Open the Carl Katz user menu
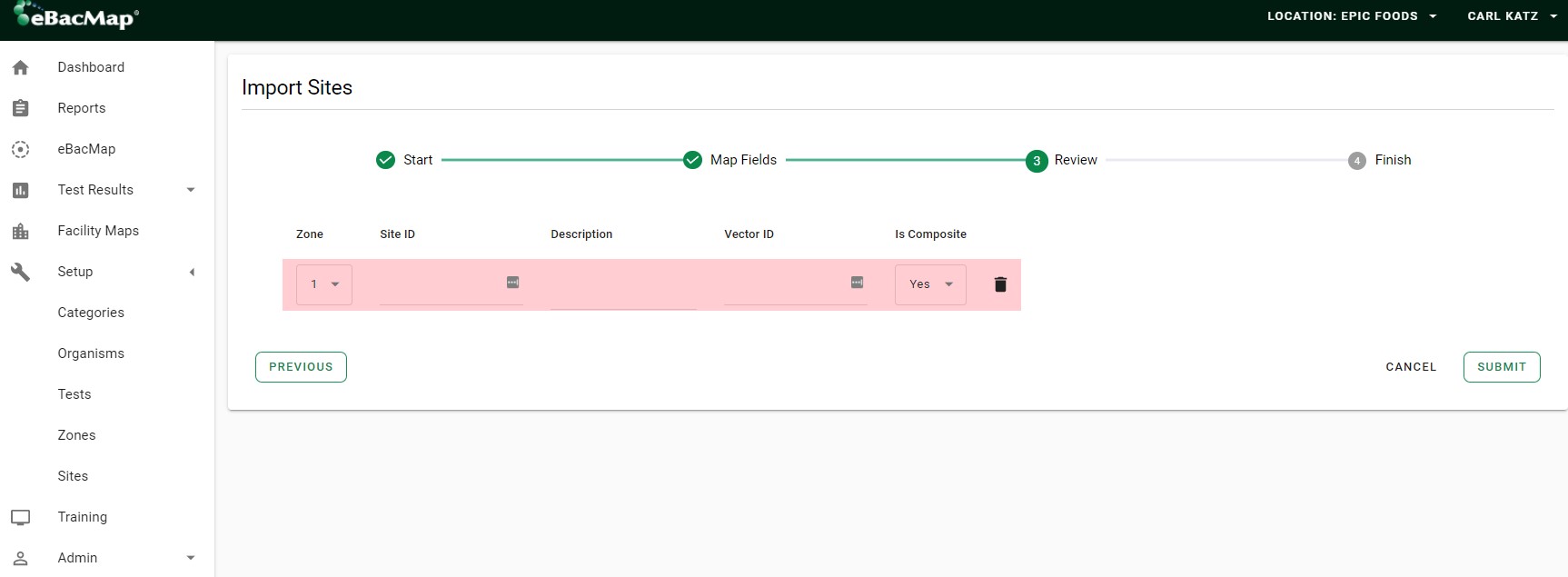 1511,16
